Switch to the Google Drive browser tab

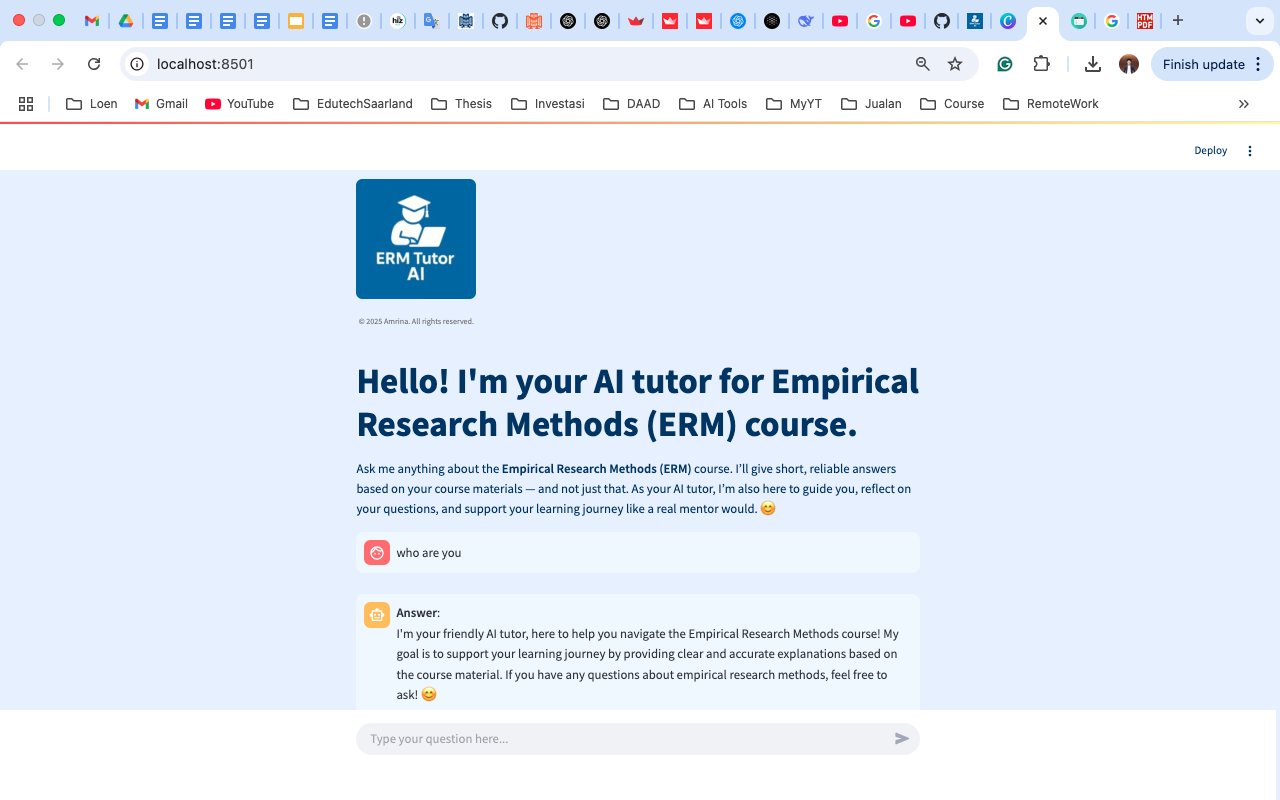click(x=126, y=20)
